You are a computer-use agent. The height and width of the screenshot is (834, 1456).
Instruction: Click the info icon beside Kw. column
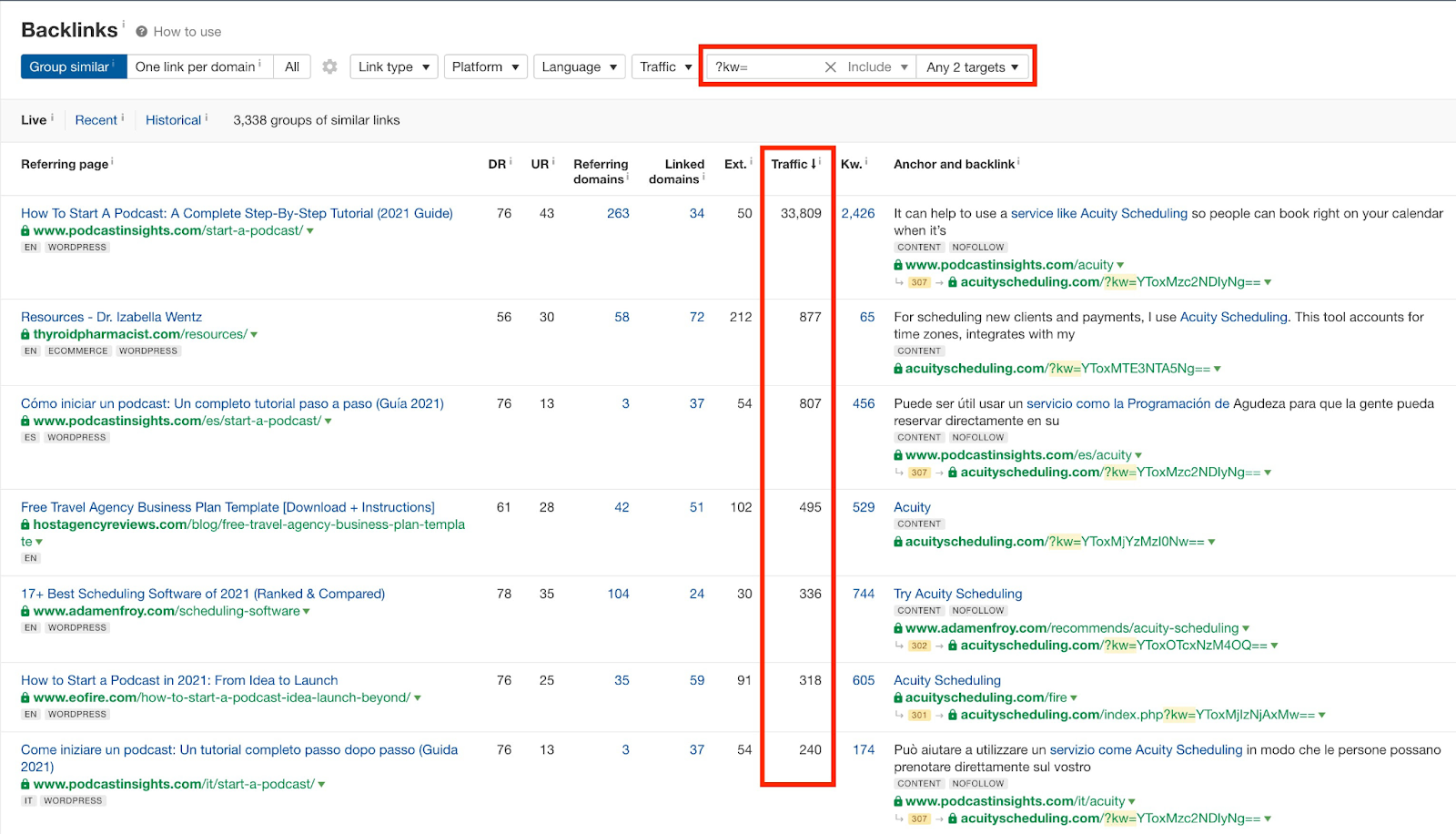pos(866,161)
